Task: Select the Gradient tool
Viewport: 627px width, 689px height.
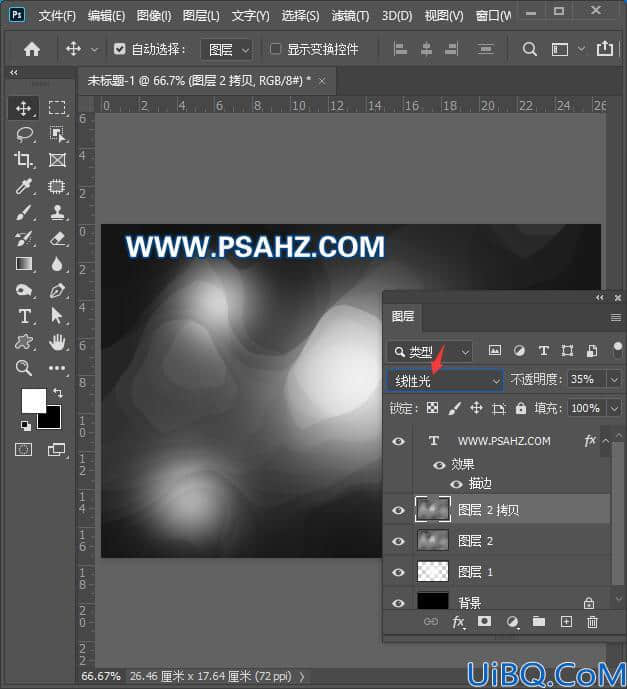Action: pos(23,264)
